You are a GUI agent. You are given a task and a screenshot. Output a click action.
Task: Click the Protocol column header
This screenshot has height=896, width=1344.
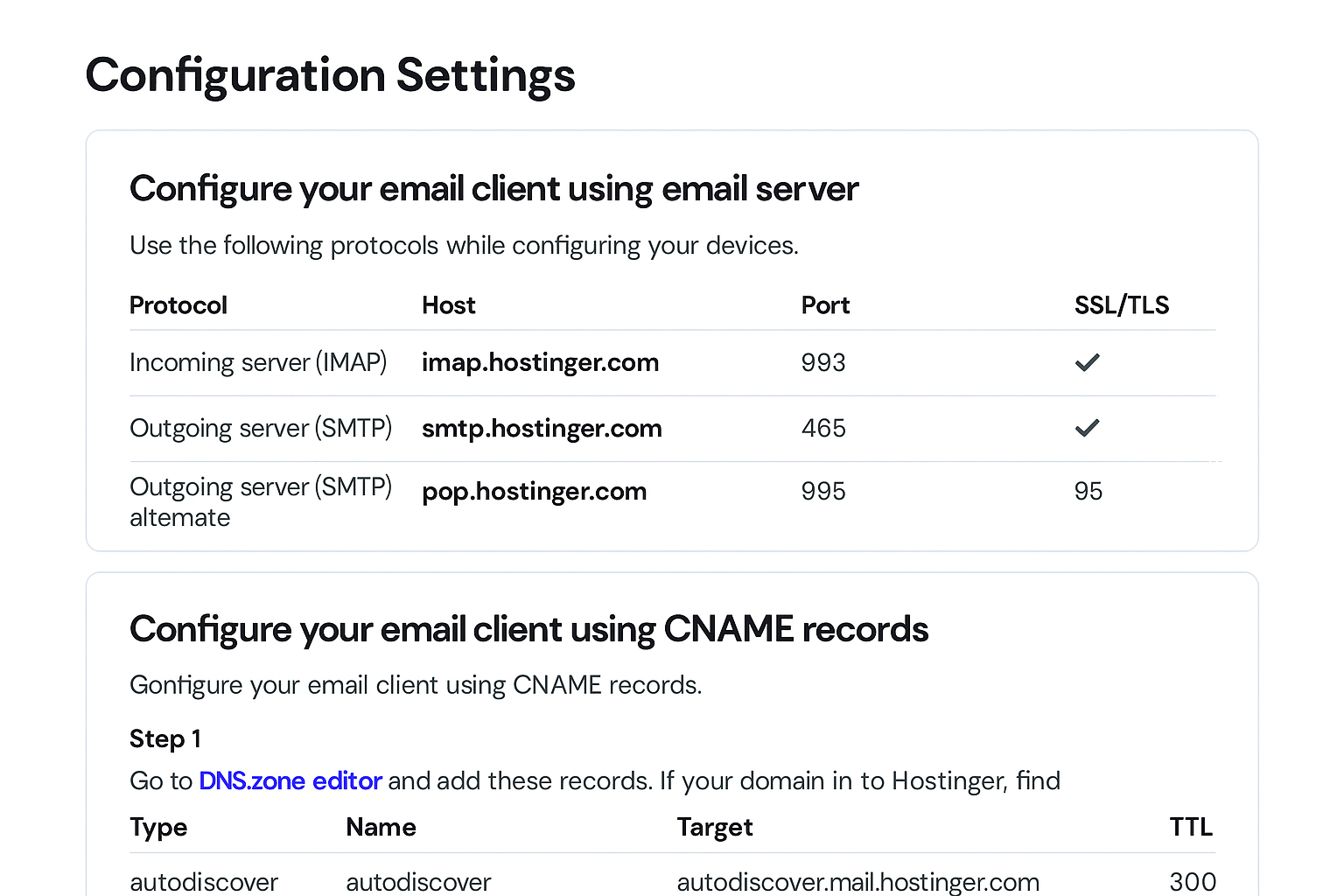point(178,305)
